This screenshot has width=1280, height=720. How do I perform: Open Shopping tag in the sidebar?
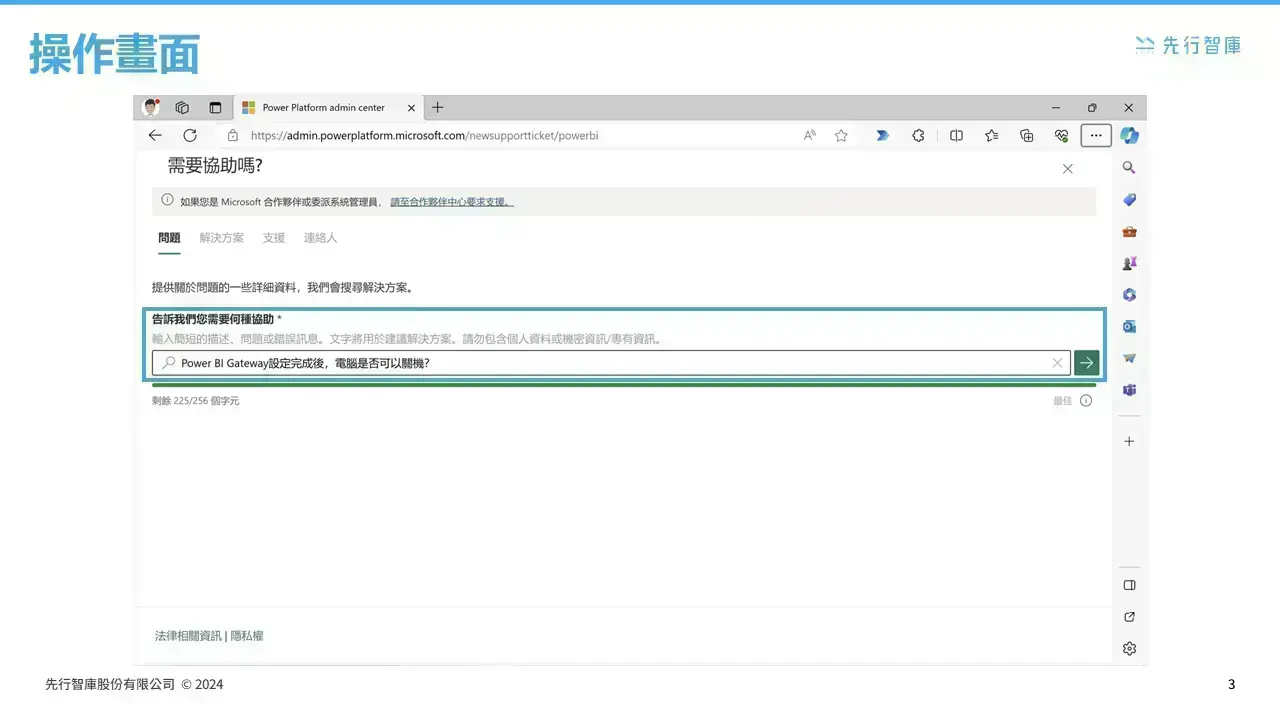pyautogui.click(x=1129, y=200)
